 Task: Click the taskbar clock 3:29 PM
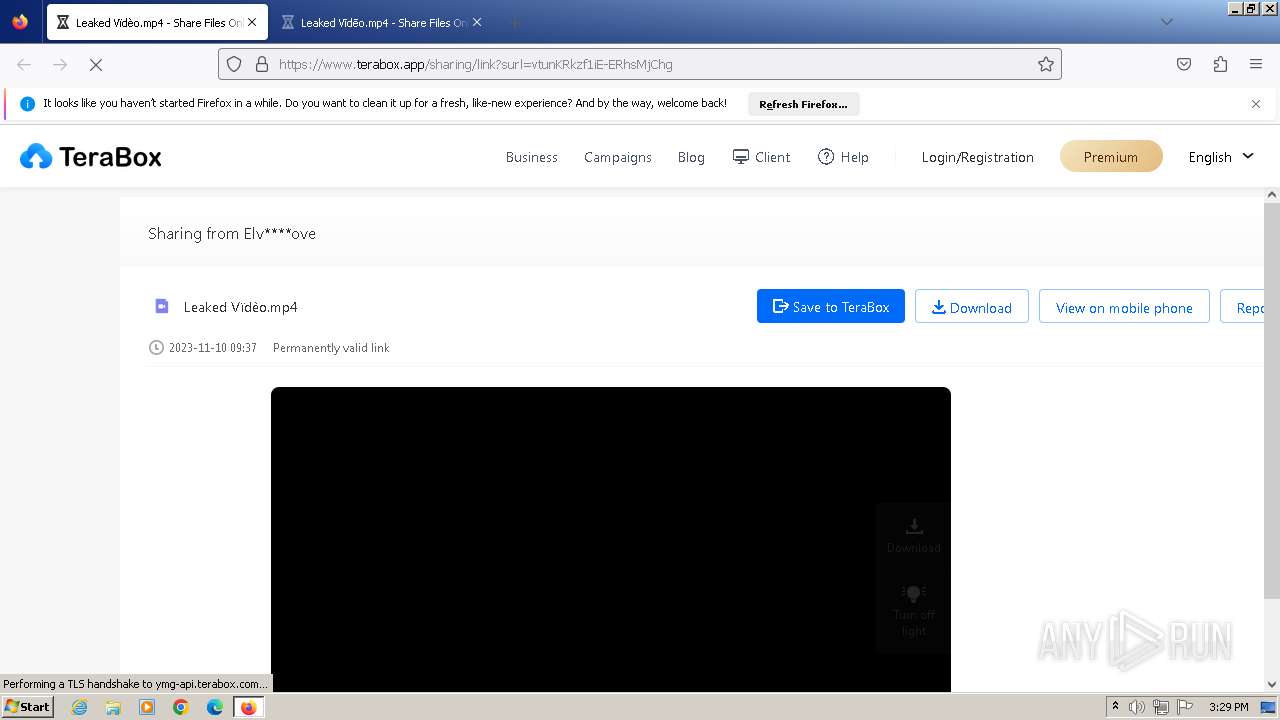click(x=1228, y=707)
